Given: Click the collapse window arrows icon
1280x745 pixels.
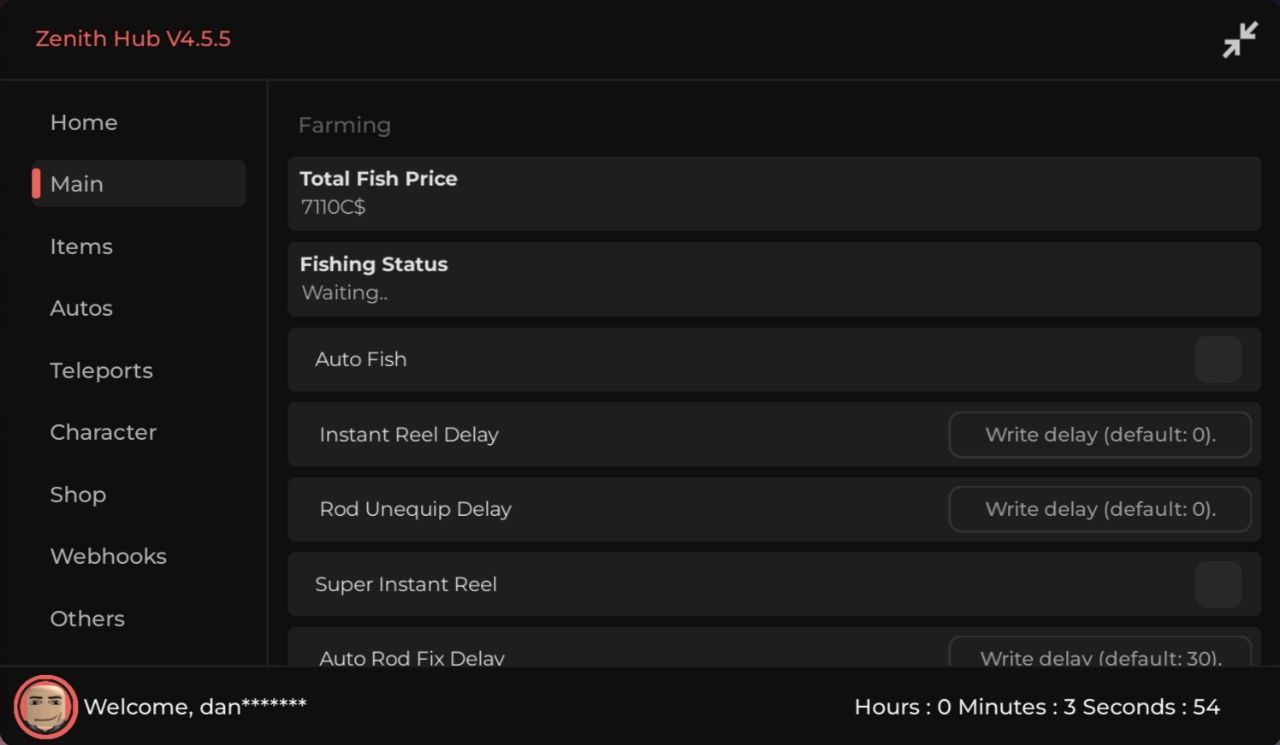Looking at the screenshot, I should pyautogui.click(x=1240, y=40).
